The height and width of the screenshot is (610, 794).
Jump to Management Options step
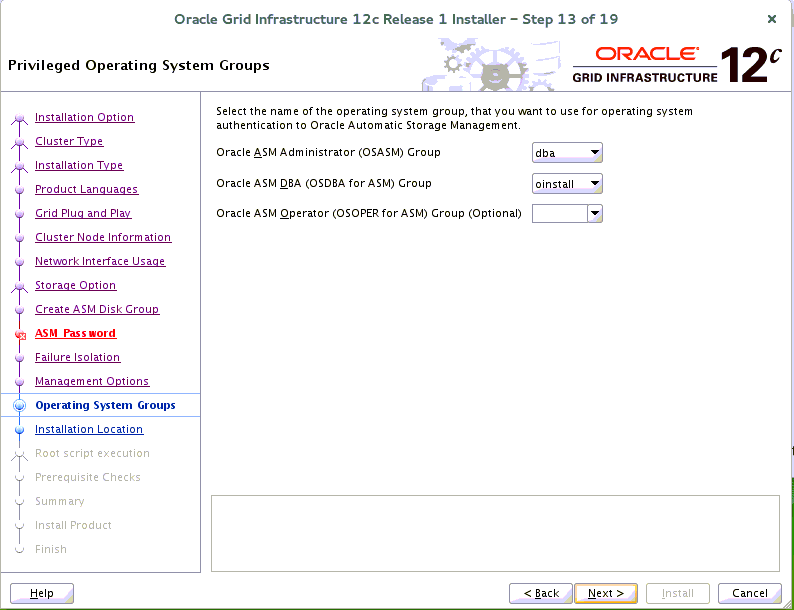coord(92,381)
